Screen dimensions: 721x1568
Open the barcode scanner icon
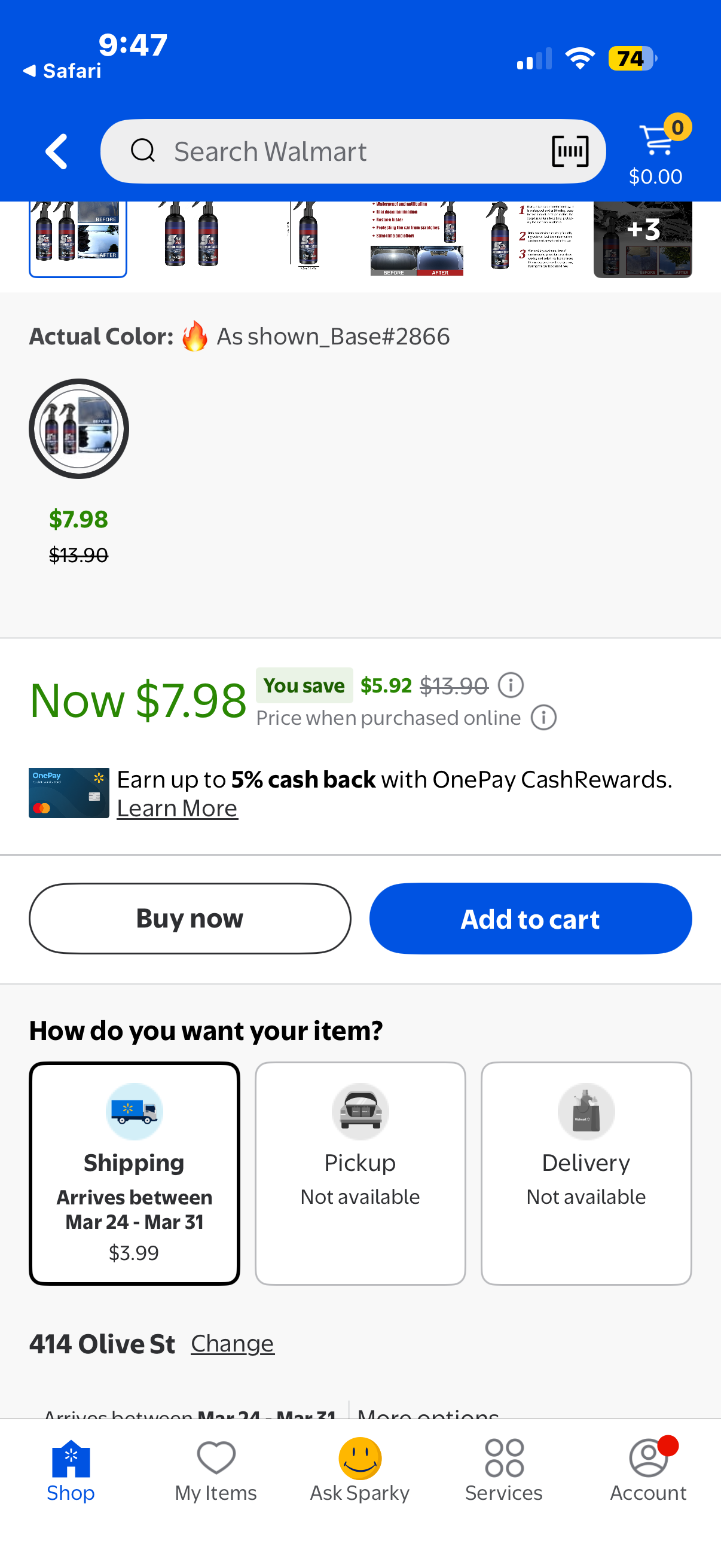pos(570,151)
